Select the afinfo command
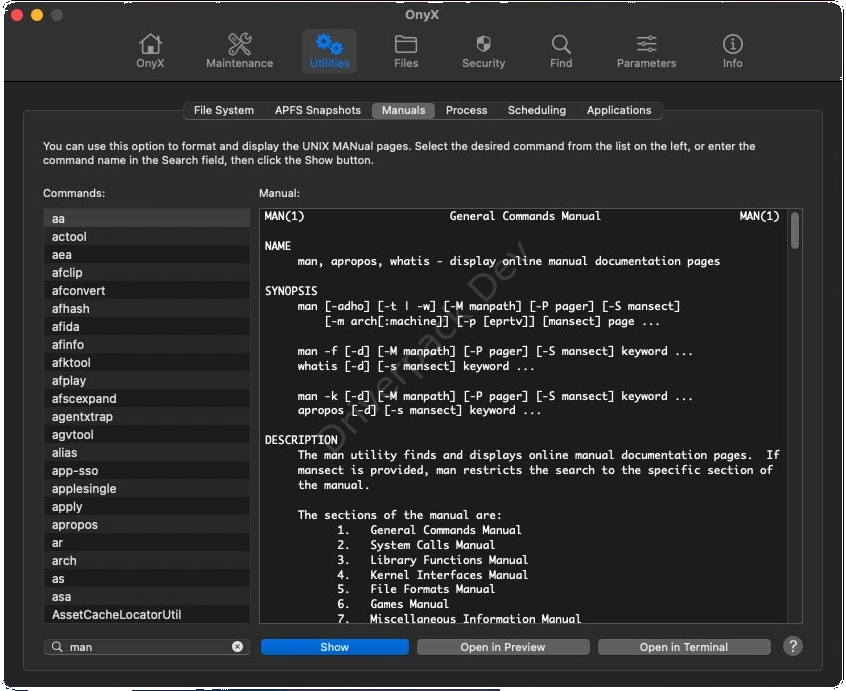 (147, 344)
